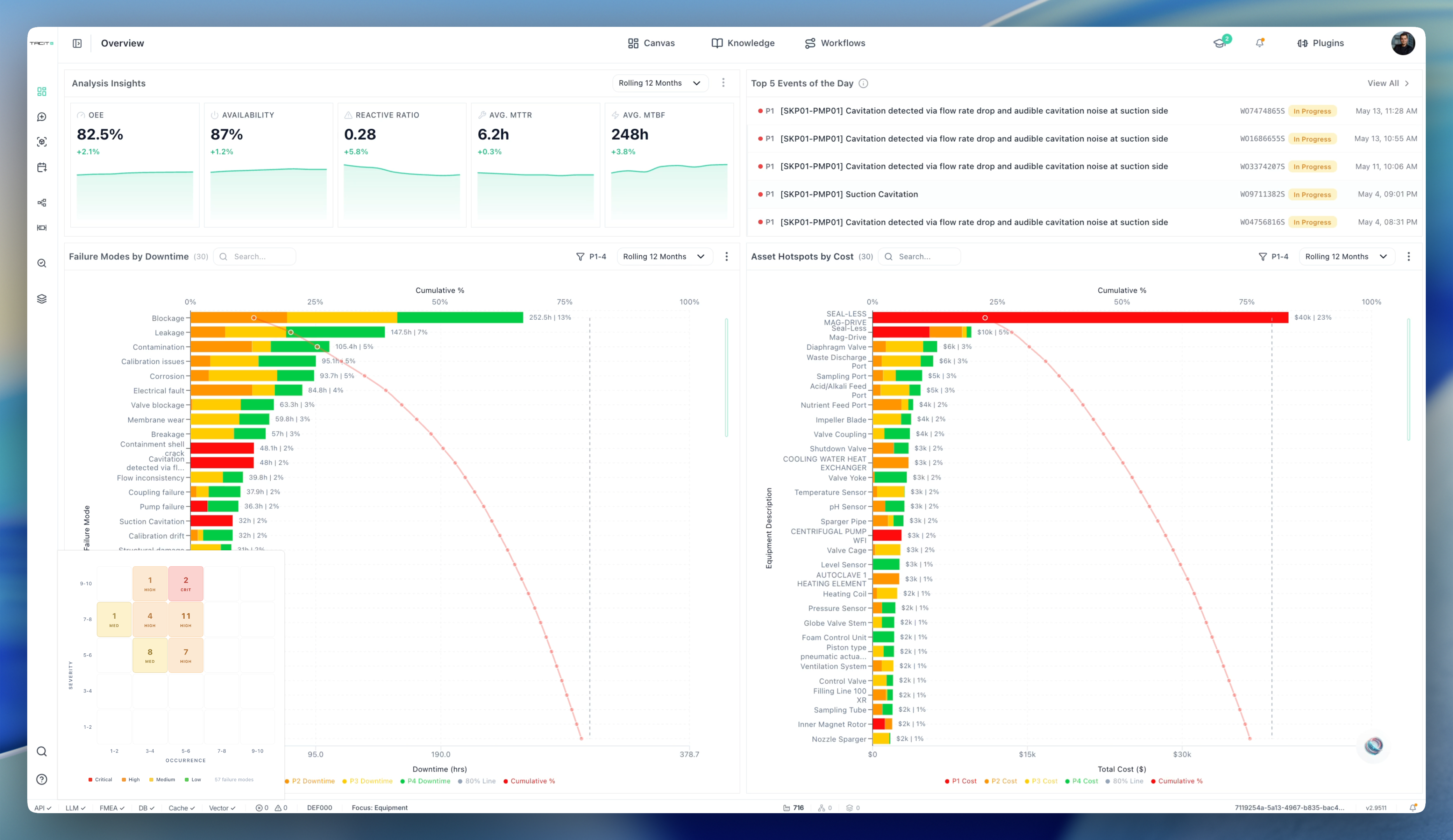The height and width of the screenshot is (840, 1453).
Task: Open Analysis Insights three-dot menu
Action: click(x=723, y=83)
